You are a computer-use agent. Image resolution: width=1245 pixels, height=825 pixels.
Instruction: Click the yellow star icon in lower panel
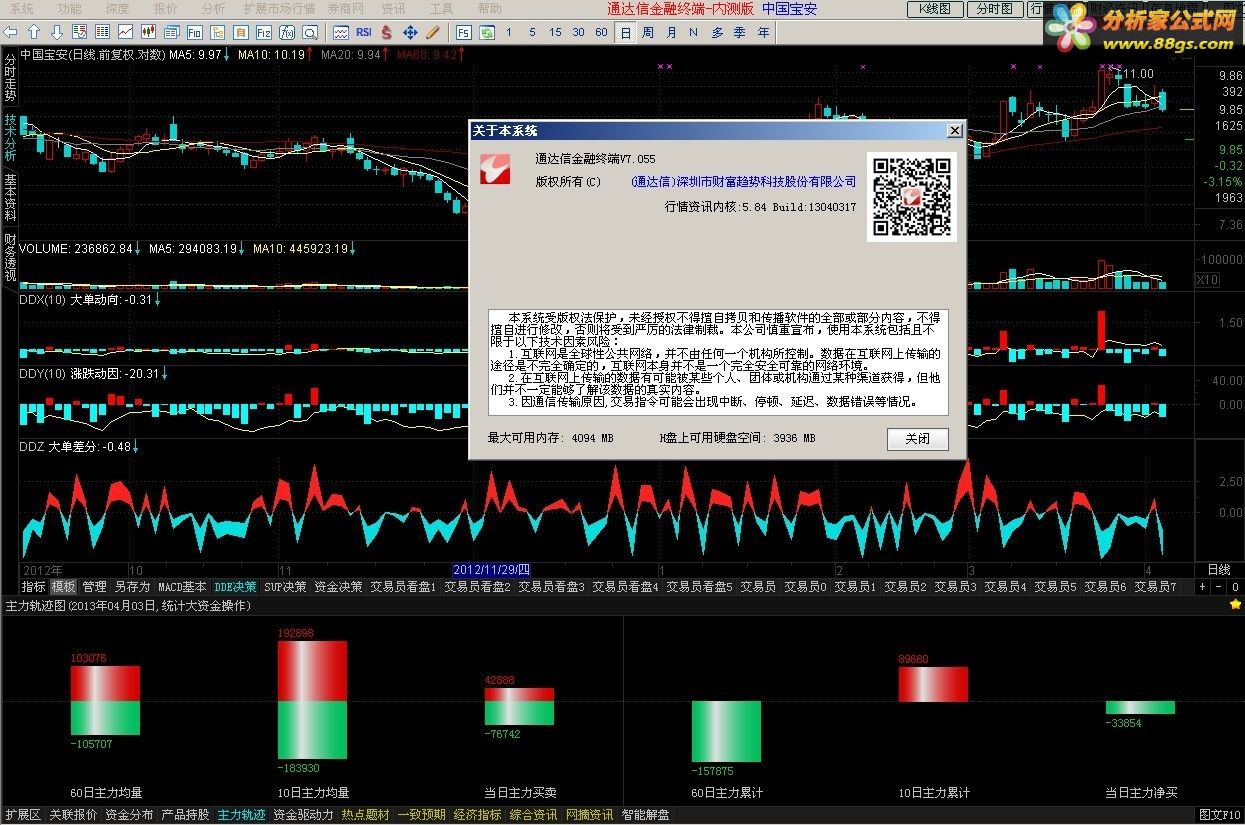point(1236,605)
